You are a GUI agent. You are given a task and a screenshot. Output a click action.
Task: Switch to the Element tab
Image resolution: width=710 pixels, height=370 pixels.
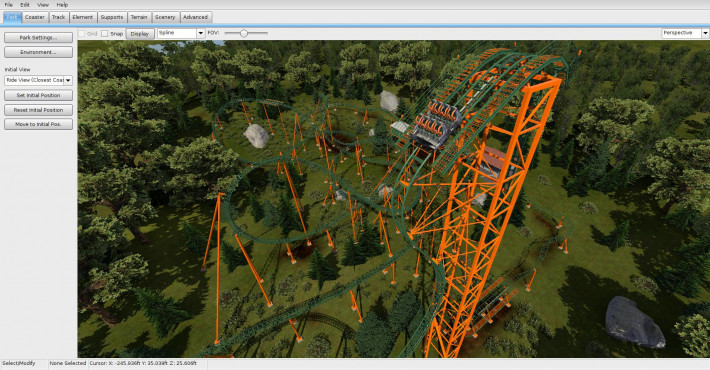(x=82, y=17)
